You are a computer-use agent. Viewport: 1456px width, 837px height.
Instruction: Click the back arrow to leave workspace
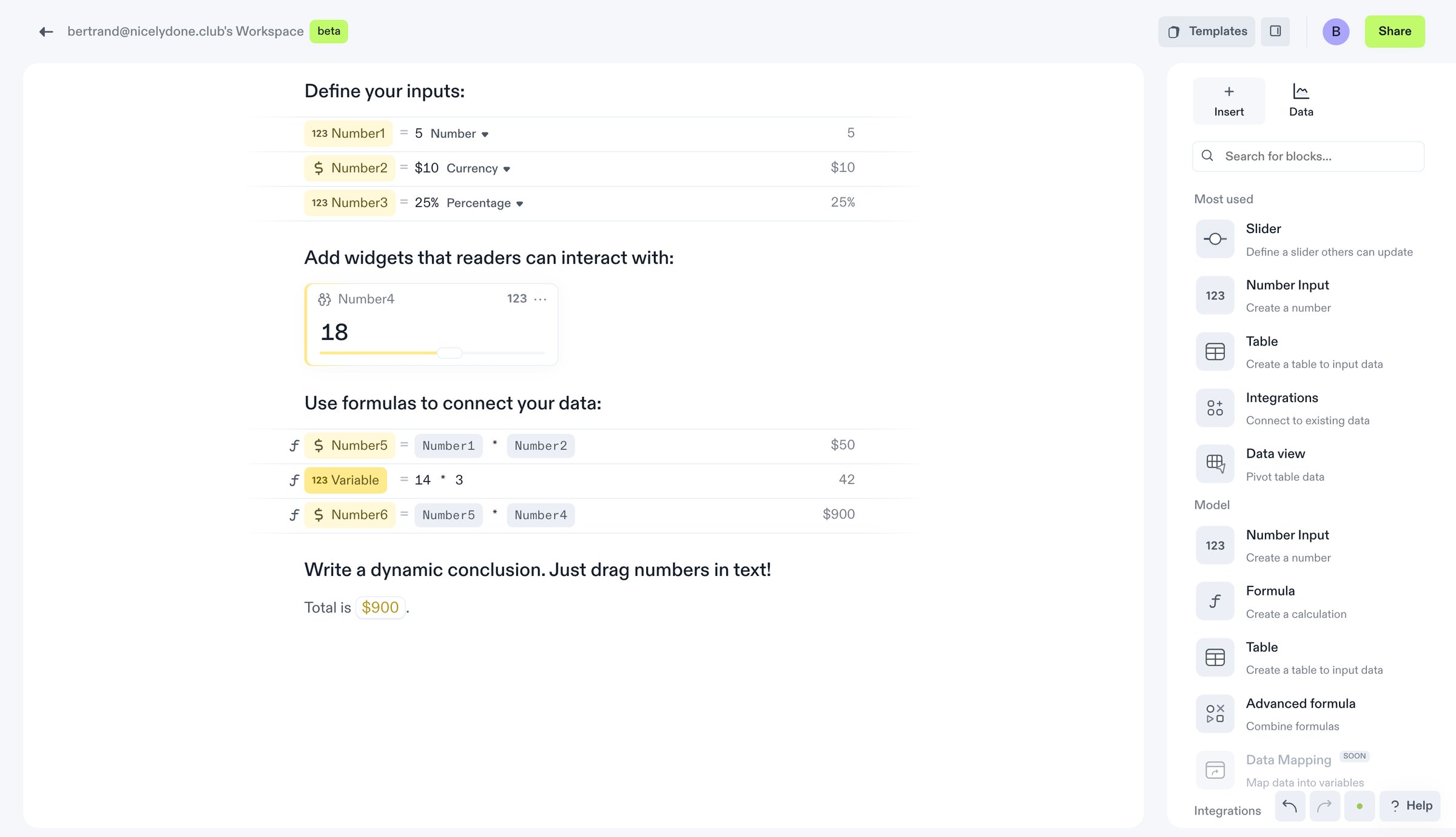[46, 32]
